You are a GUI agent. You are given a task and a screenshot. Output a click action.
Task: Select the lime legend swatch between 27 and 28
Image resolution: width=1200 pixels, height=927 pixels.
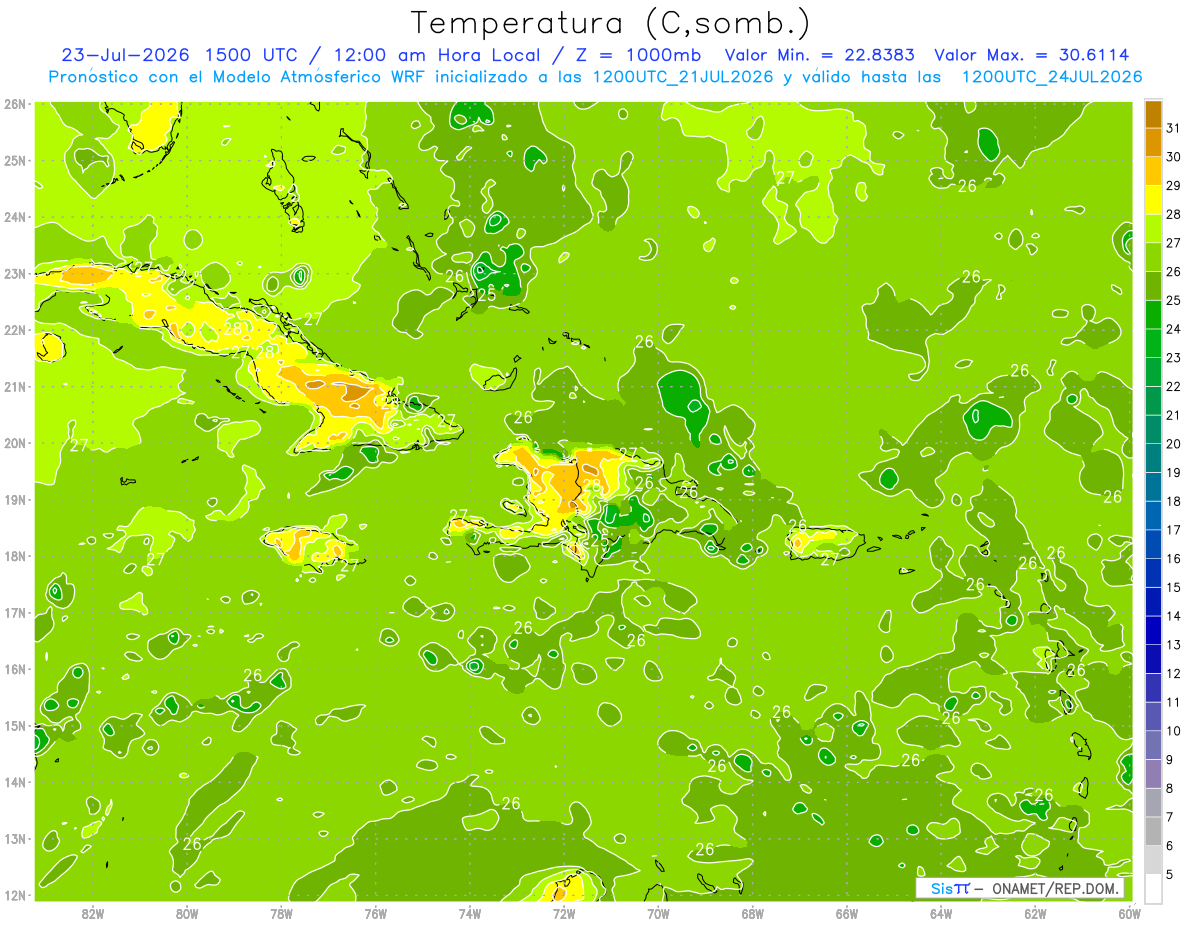pos(1153,229)
